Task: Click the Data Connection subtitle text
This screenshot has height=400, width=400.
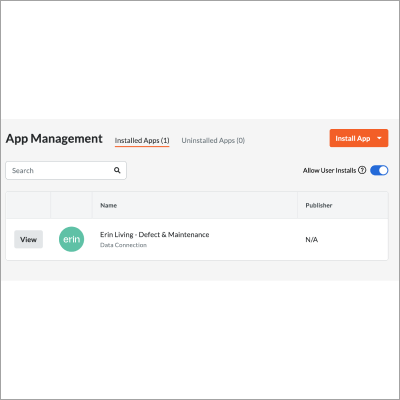Action: coord(123,245)
